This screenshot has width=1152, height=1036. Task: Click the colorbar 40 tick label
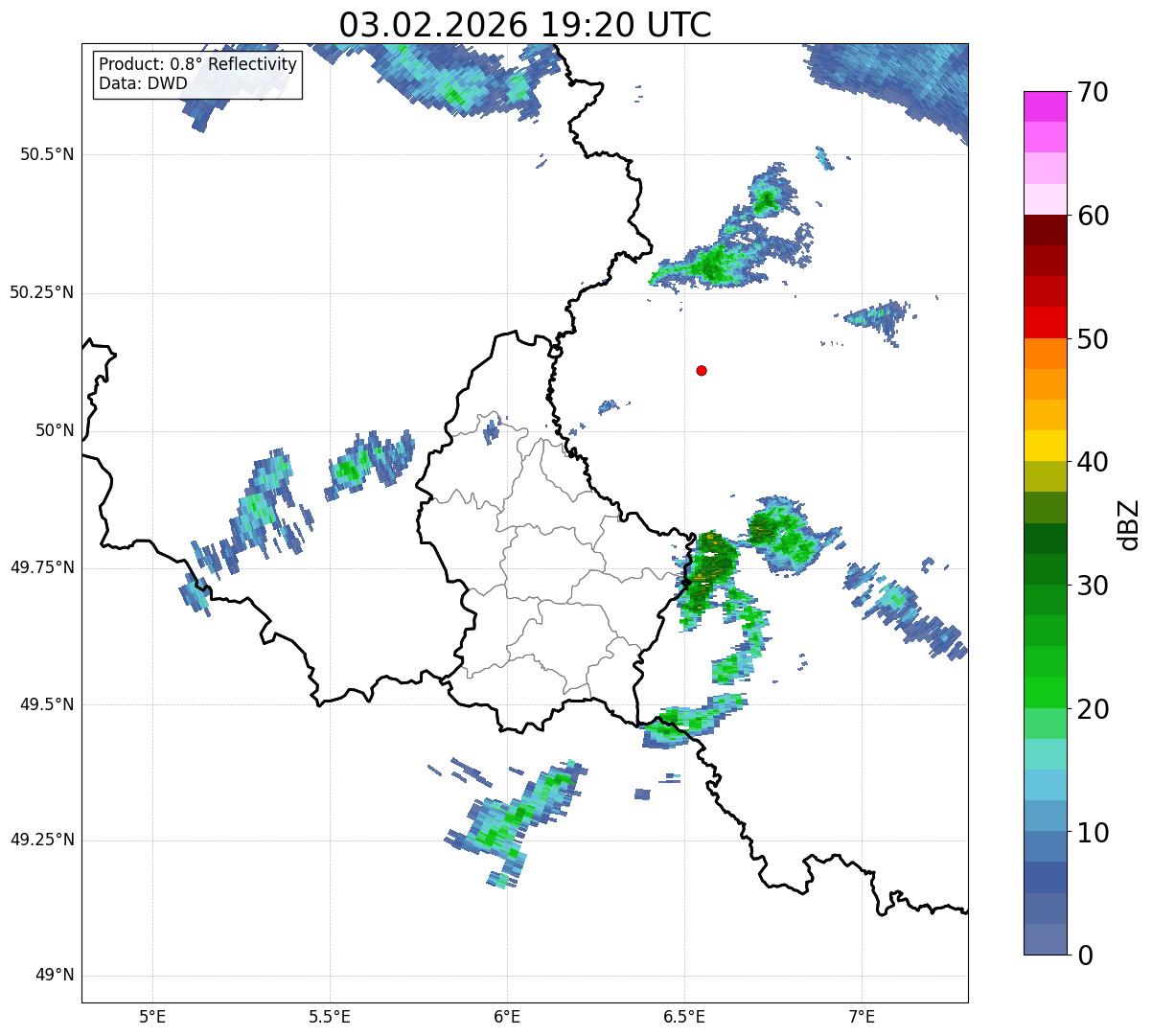[1094, 462]
